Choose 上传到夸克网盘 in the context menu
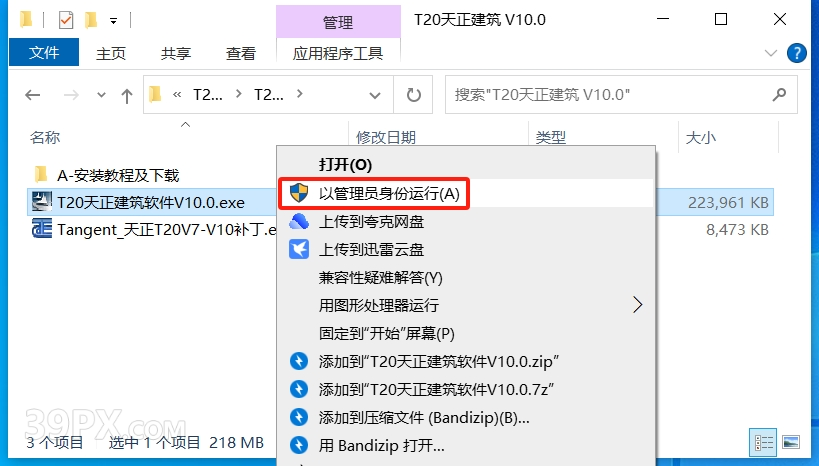This screenshot has height=466, width=819. (x=465, y=222)
